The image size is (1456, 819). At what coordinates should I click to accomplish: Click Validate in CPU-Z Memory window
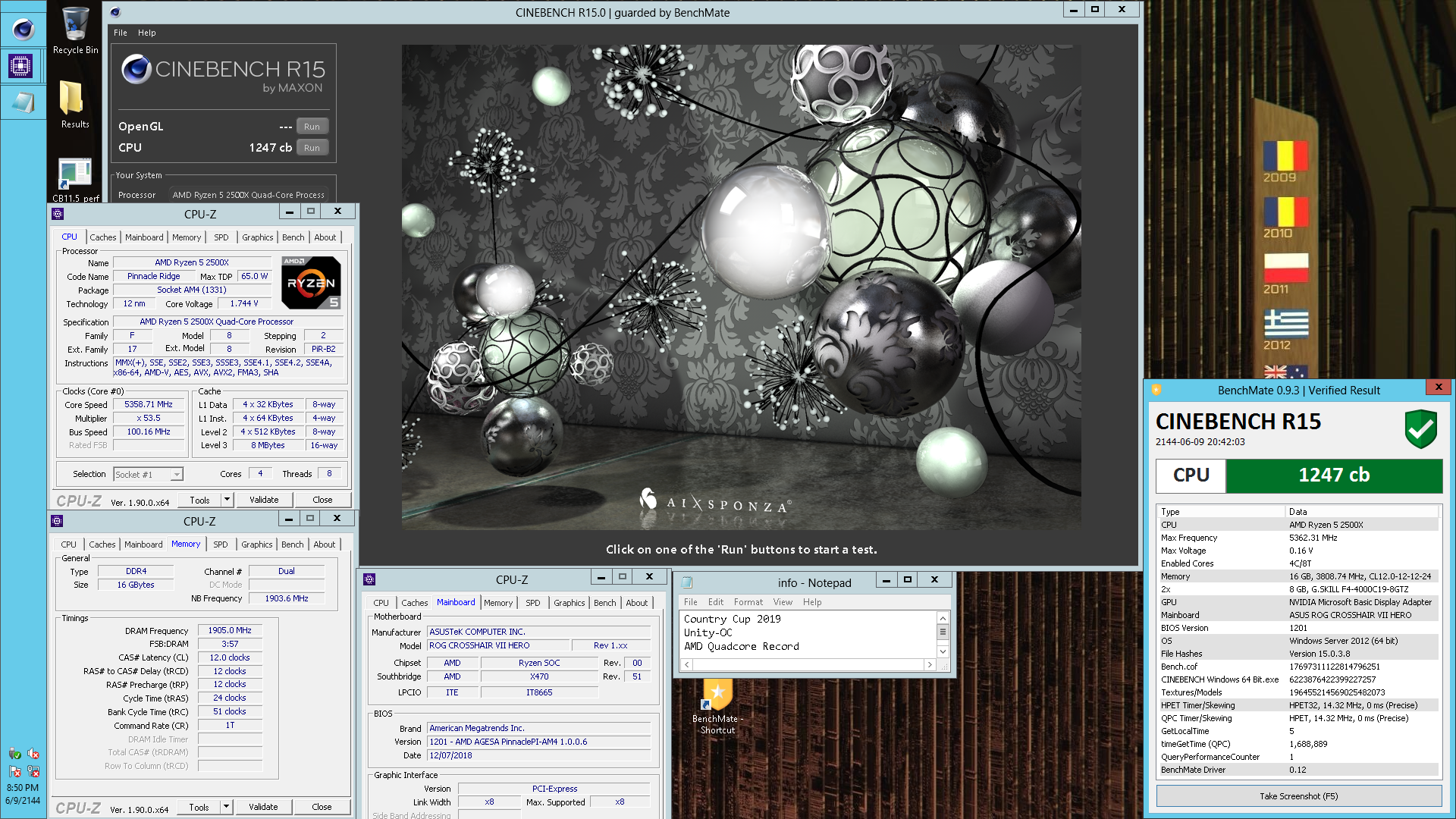coord(263,807)
